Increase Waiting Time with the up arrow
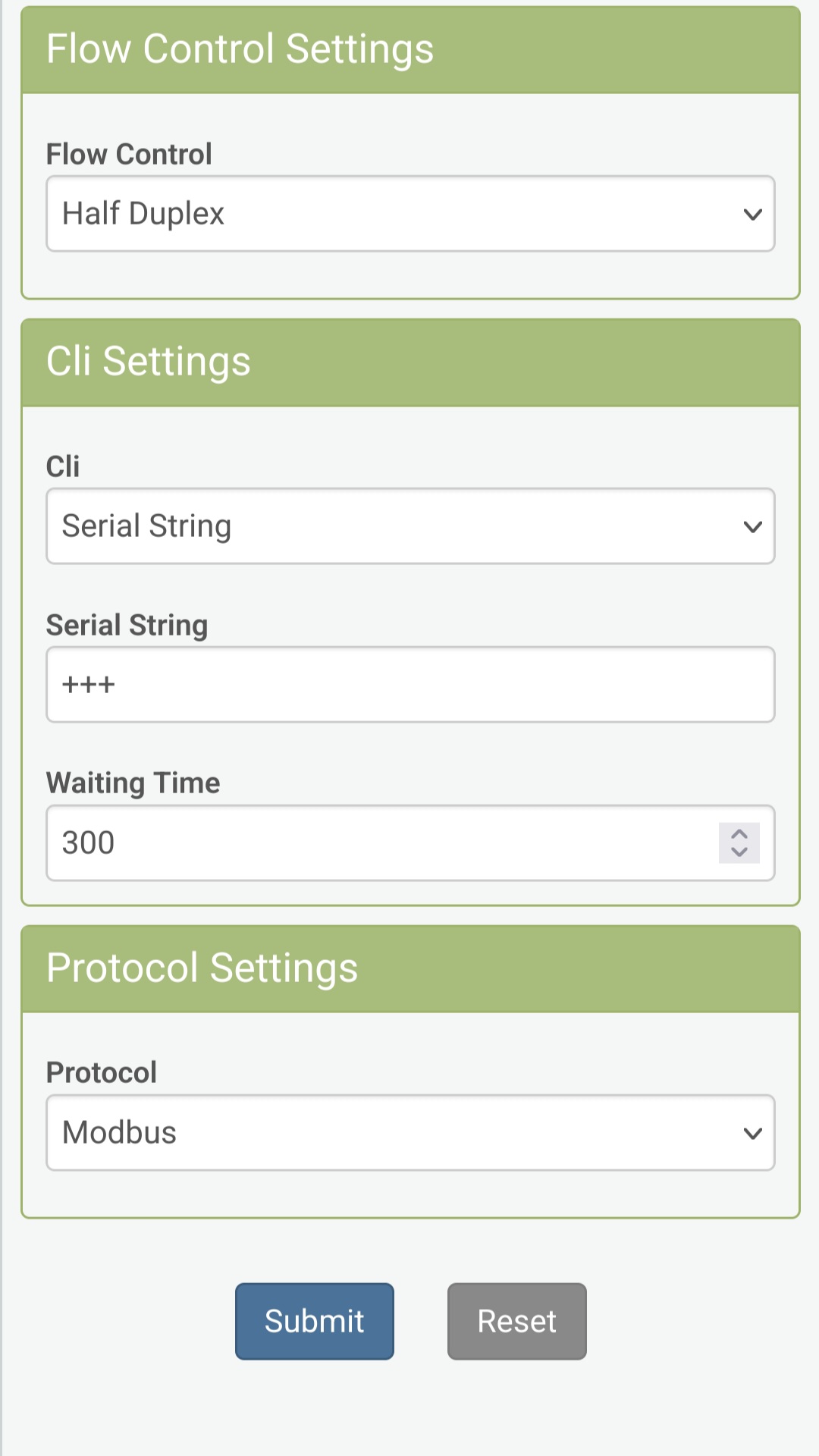Image resolution: width=819 pixels, height=1456 pixels. (x=739, y=833)
